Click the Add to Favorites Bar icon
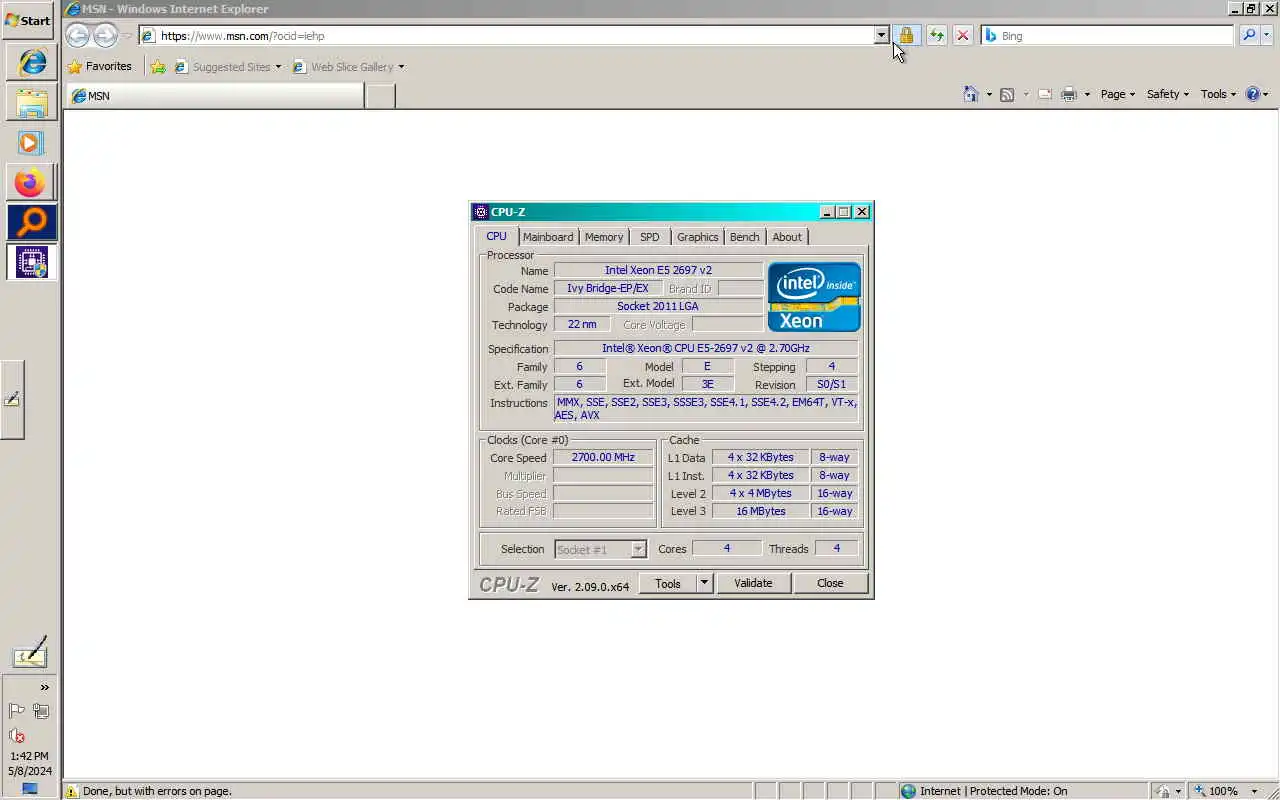 (x=158, y=67)
